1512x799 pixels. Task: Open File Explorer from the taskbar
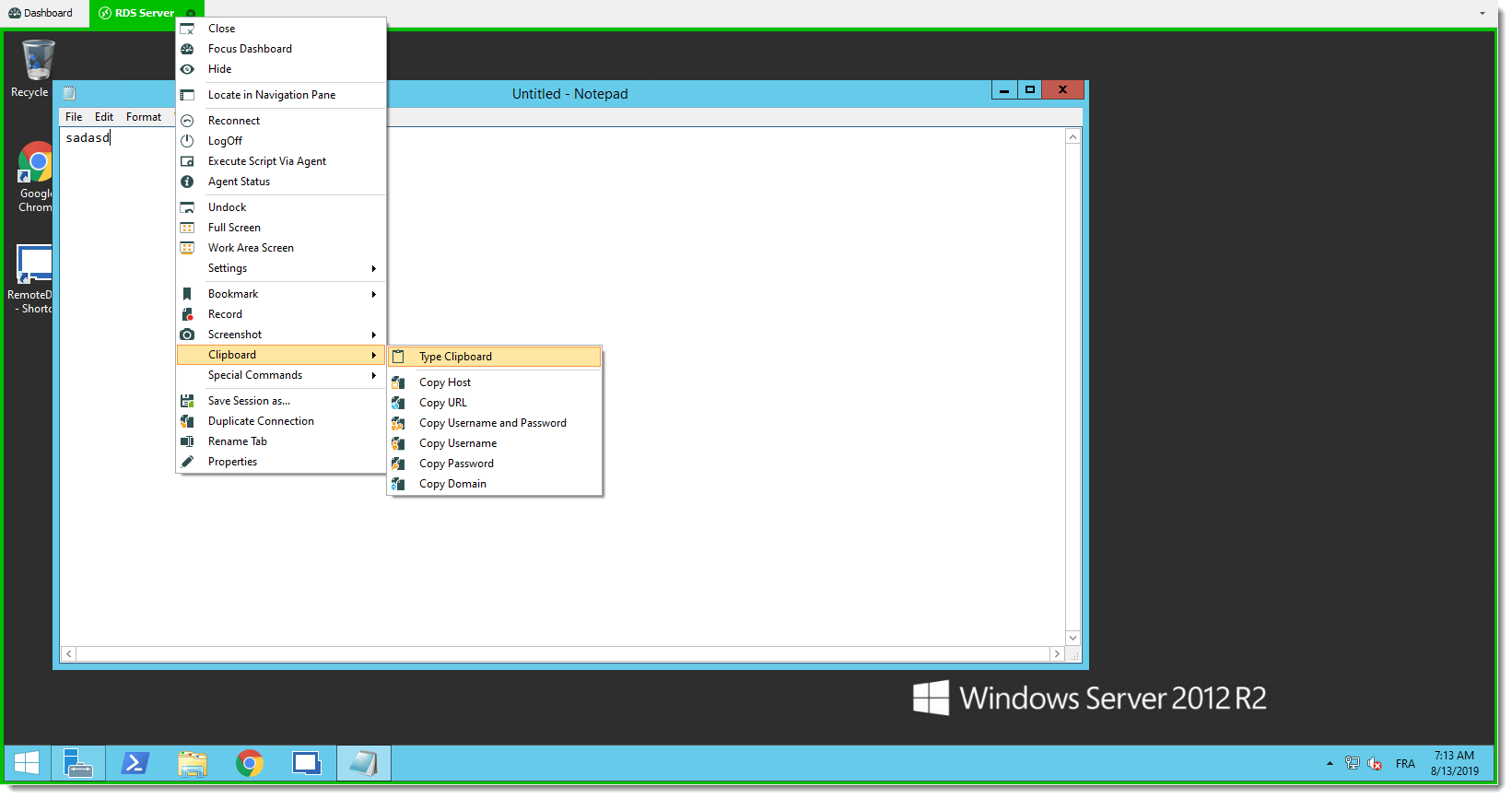point(193,763)
